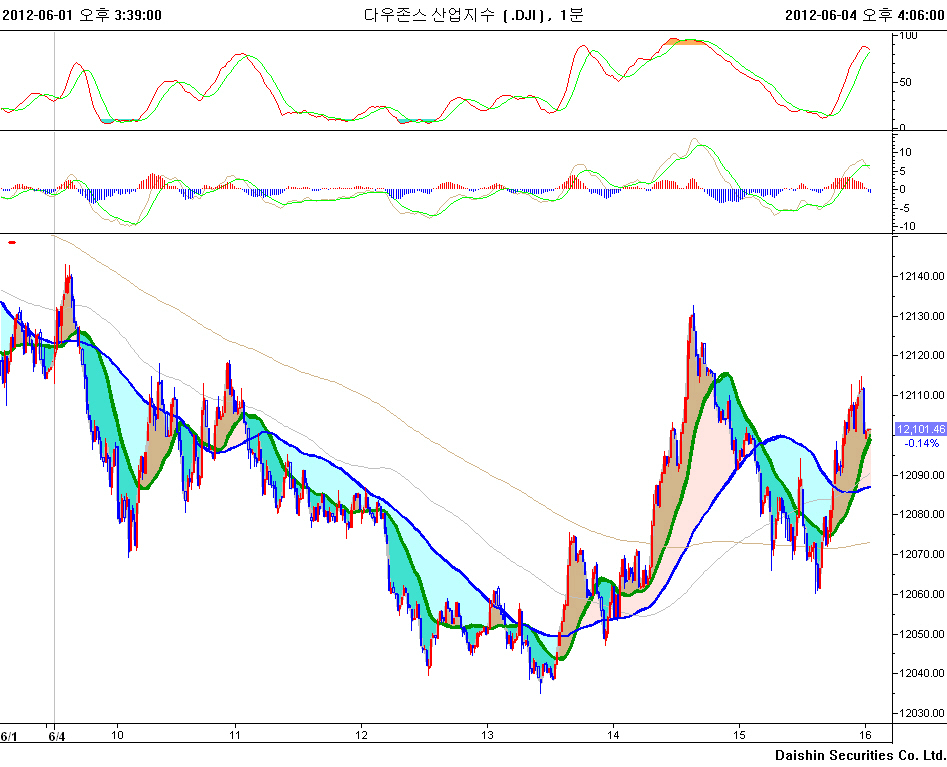Screen dimensions: 947x767
Task: Click the 100 level on stochastic axis
Action: (908, 36)
